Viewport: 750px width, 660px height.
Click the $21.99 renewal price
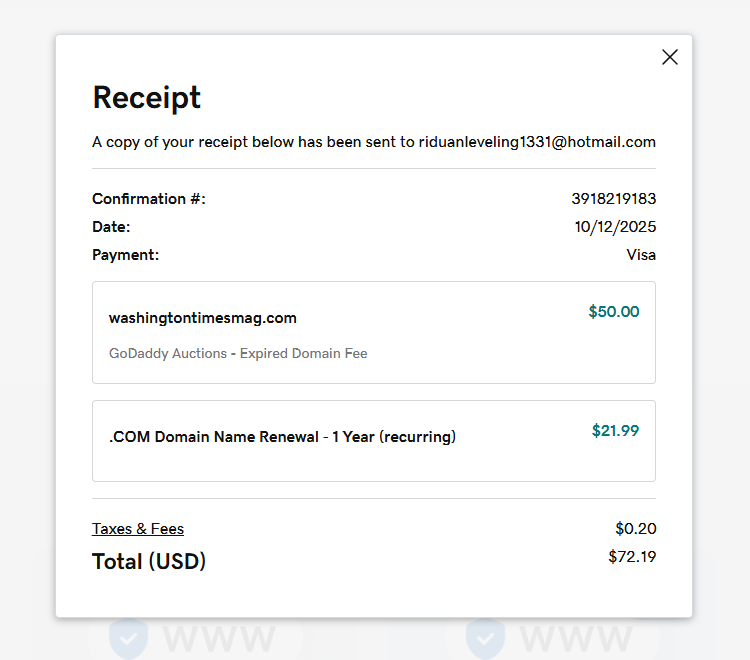[615, 431]
